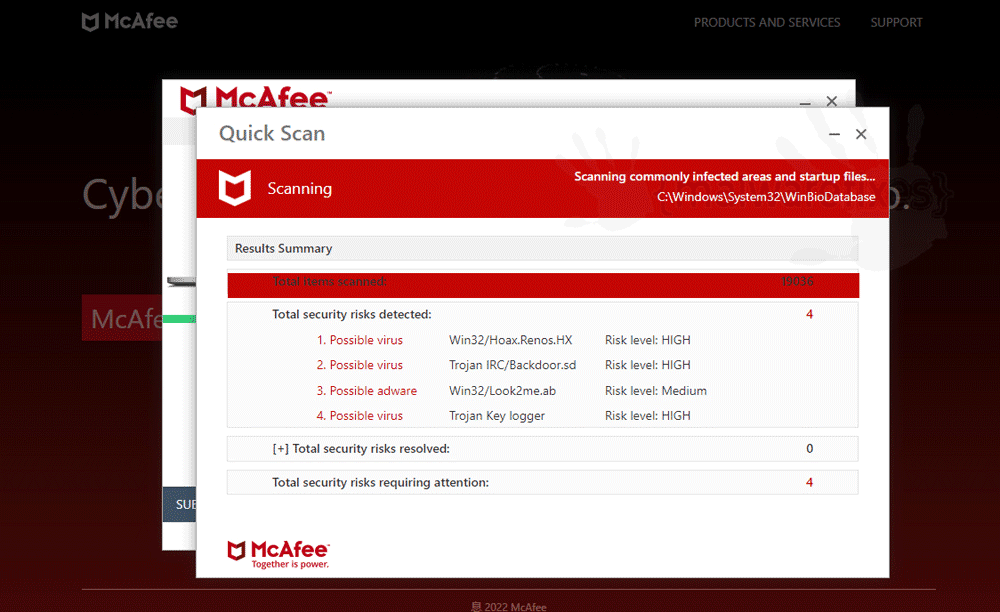This screenshot has width=1000, height=612.
Task: Click the Quick Scan window title
Action: 272,133
